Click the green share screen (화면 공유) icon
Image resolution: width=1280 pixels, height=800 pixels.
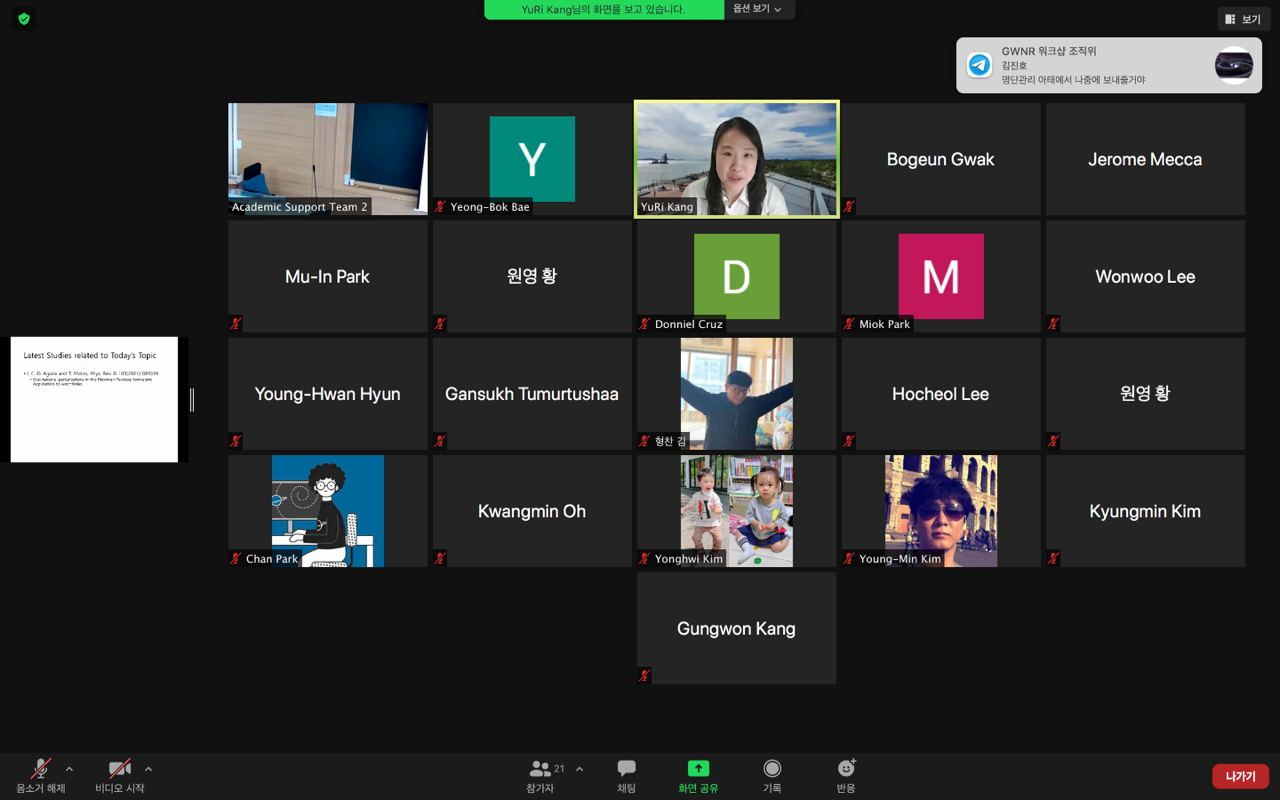[x=698, y=769]
